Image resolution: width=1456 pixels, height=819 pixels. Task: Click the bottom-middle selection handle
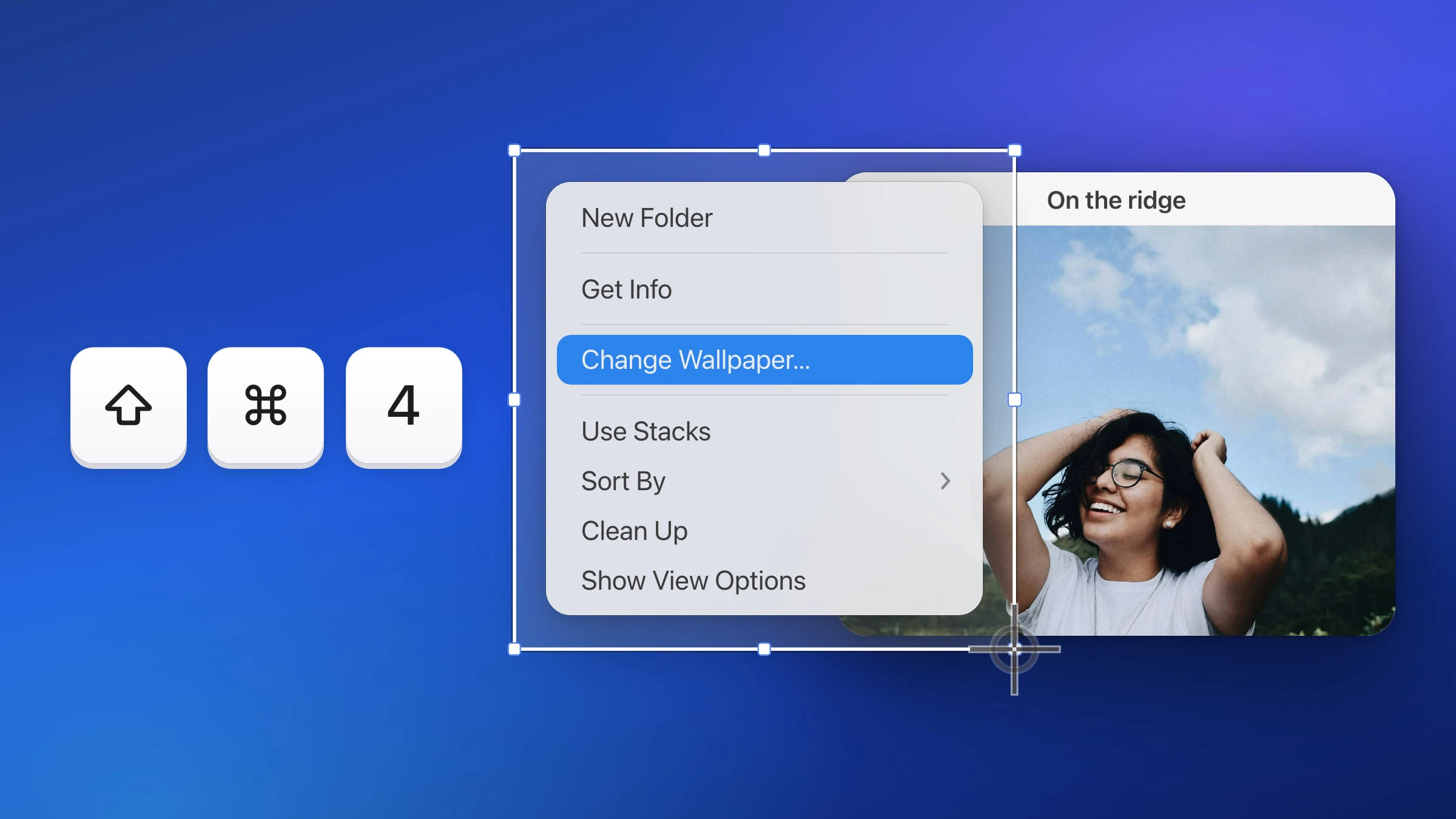(764, 649)
